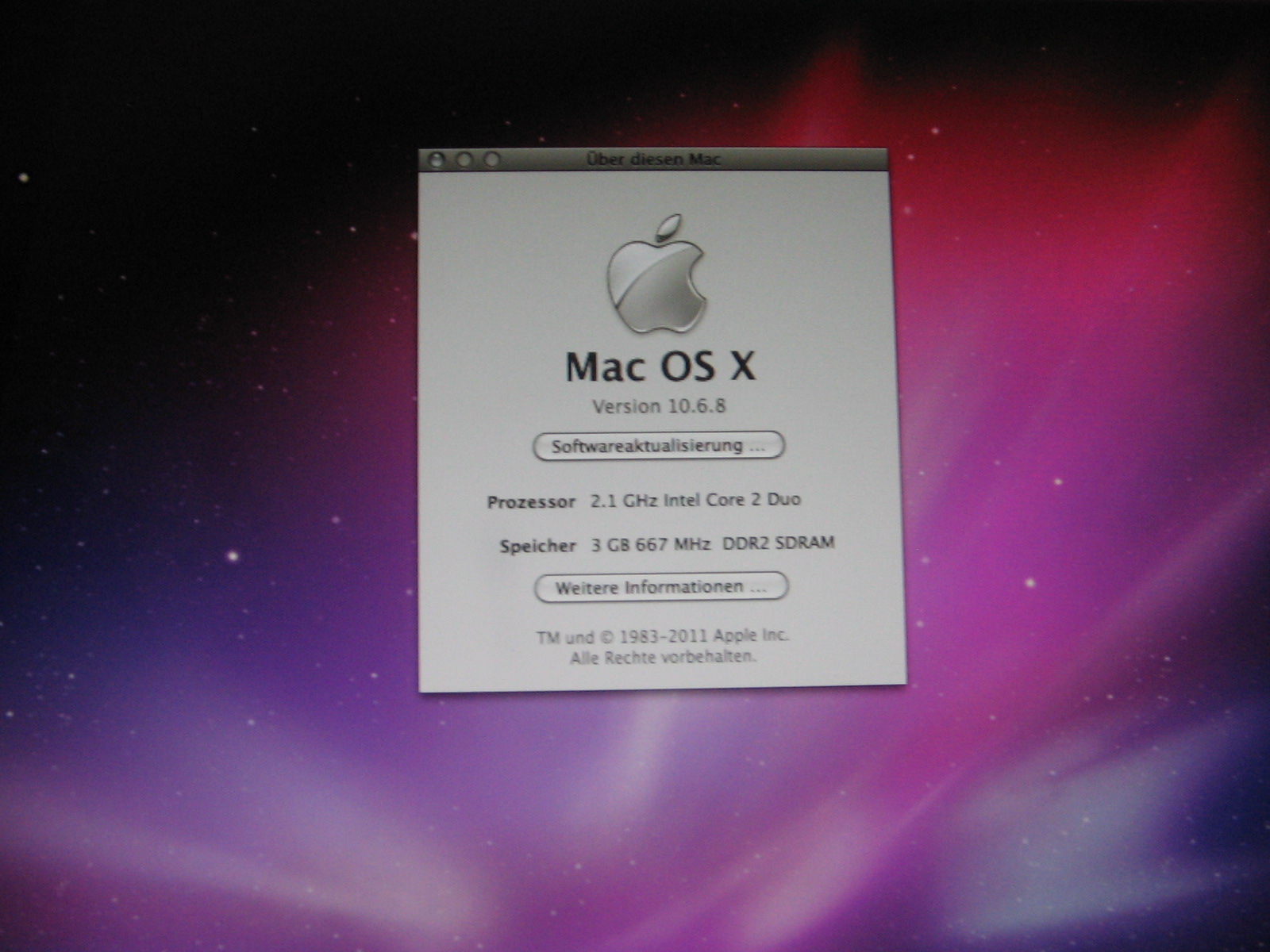
Task: Click the 3 GB 667 MHz DDR2 SDRAM value
Action: pos(713,544)
